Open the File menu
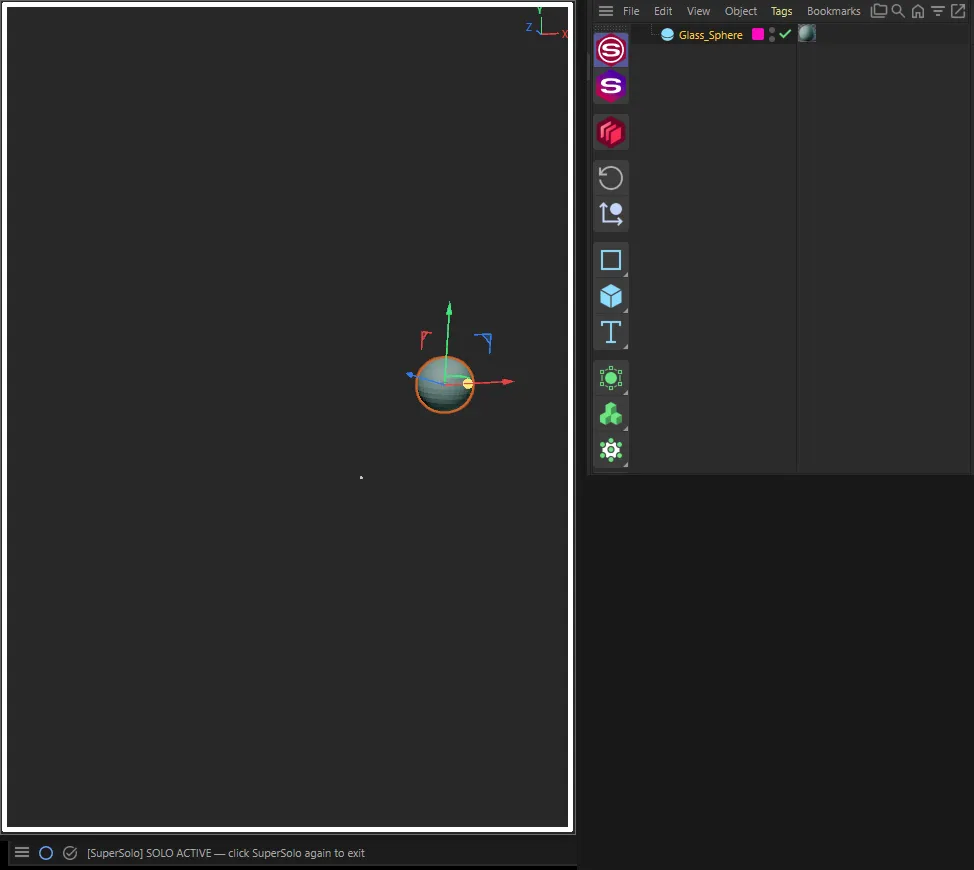The image size is (974, 870). [631, 11]
